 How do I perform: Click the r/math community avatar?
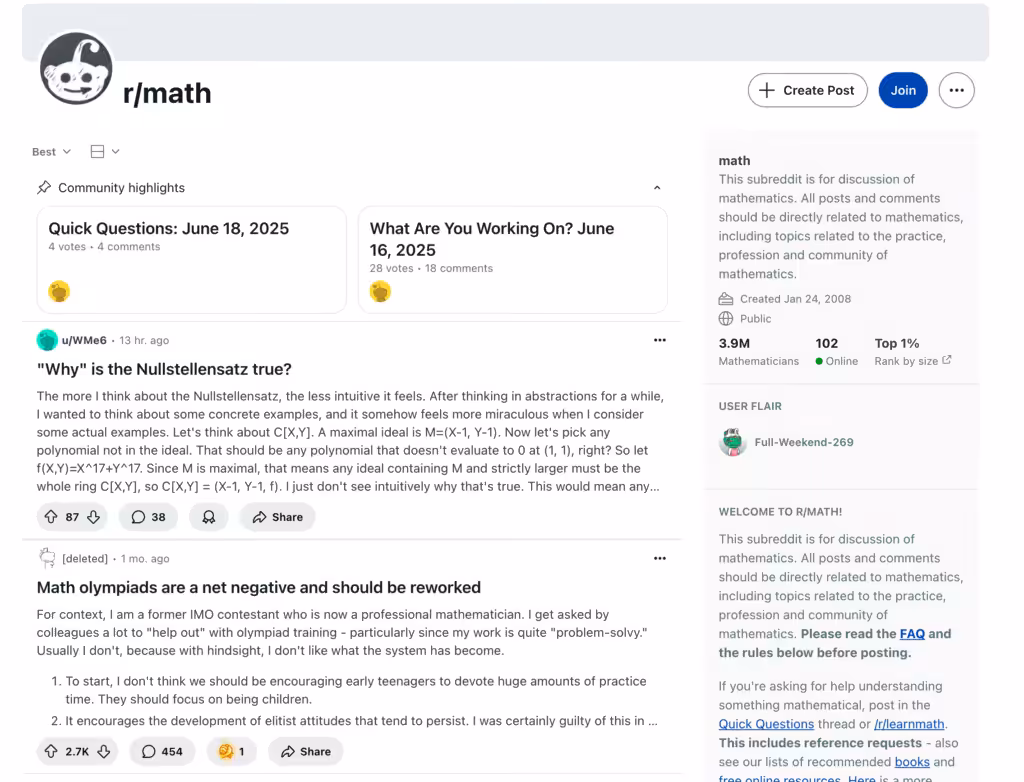[76, 69]
